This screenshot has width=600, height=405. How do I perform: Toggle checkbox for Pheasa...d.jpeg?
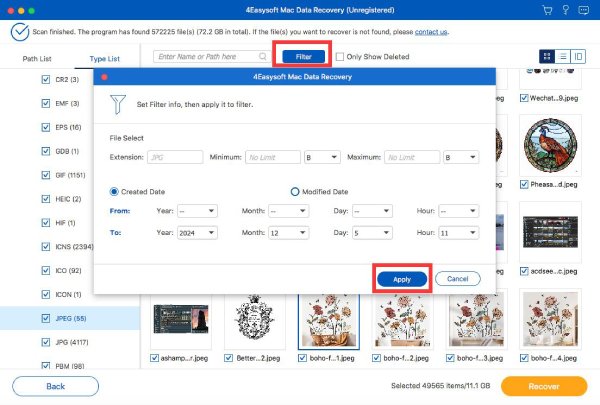[524, 185]
